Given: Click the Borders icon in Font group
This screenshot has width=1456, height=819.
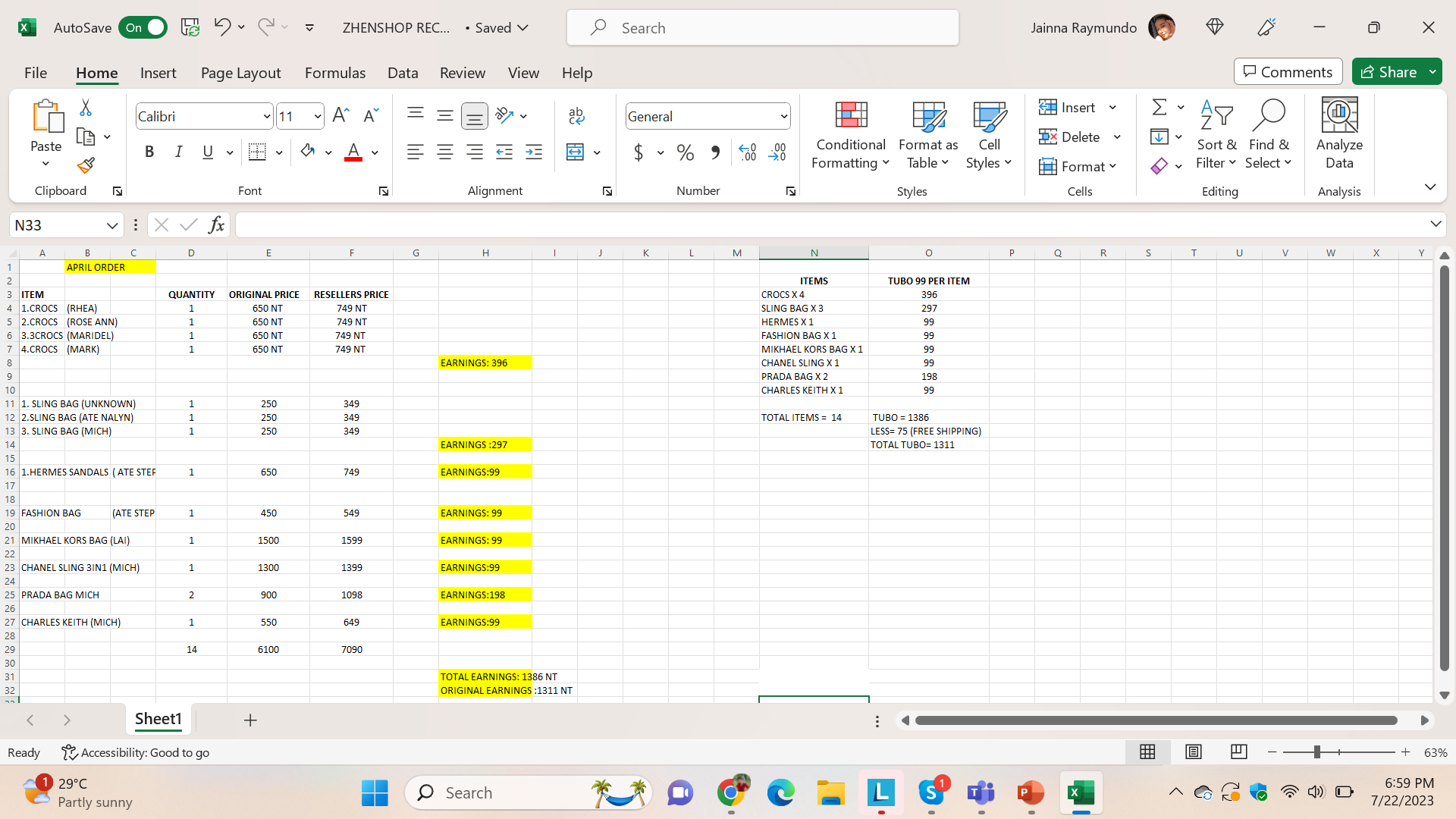Looking at the screenshot, I should point(257,152).
